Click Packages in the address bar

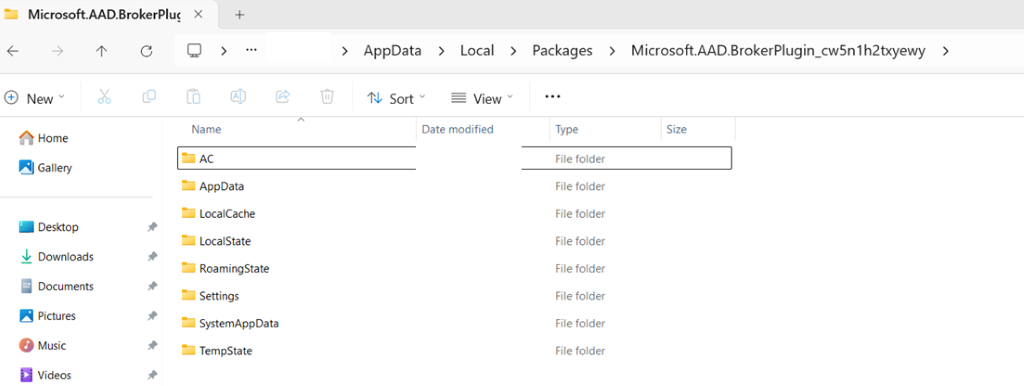[562, 51]
